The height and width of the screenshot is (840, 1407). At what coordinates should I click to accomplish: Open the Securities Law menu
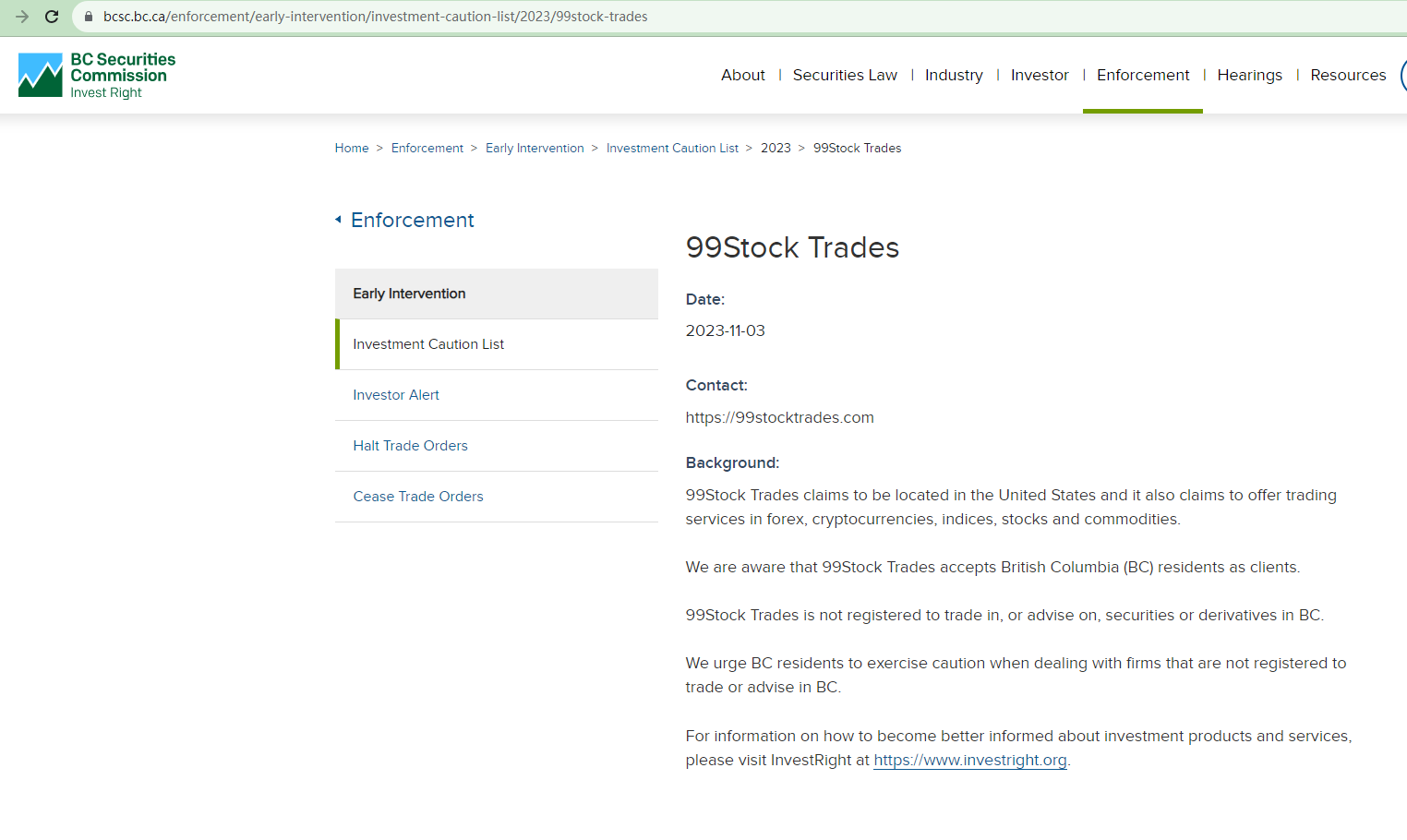(x=844, y=75)
